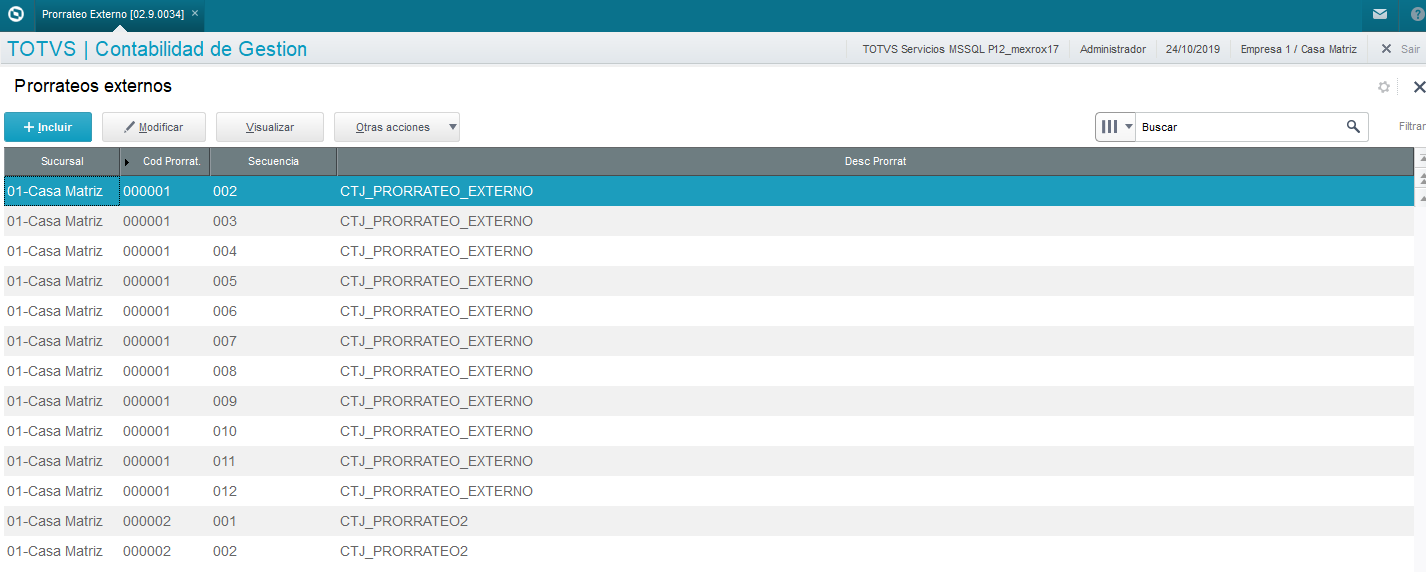1426x572 pixels.
Task: Select the row with Secuencia 009
Action: pyautogui.click(x=708, y=401)
